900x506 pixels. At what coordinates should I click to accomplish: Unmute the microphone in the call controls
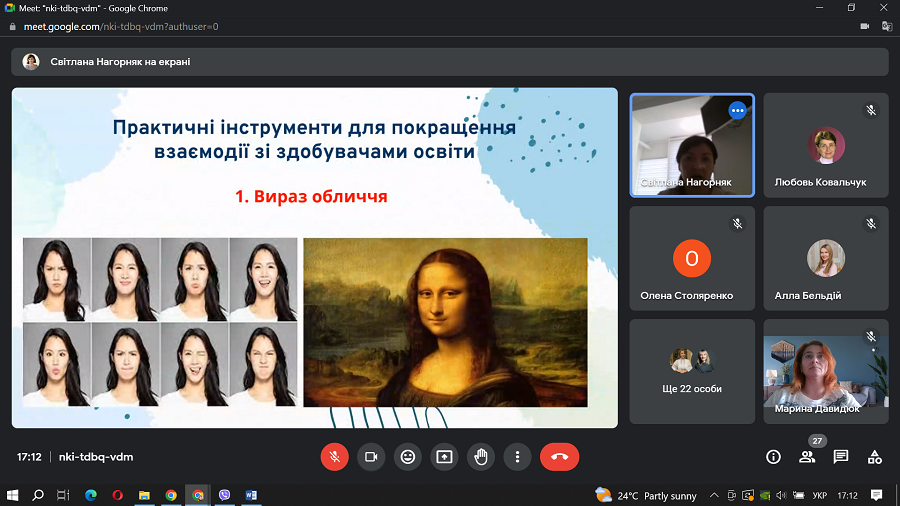point(335,457)
